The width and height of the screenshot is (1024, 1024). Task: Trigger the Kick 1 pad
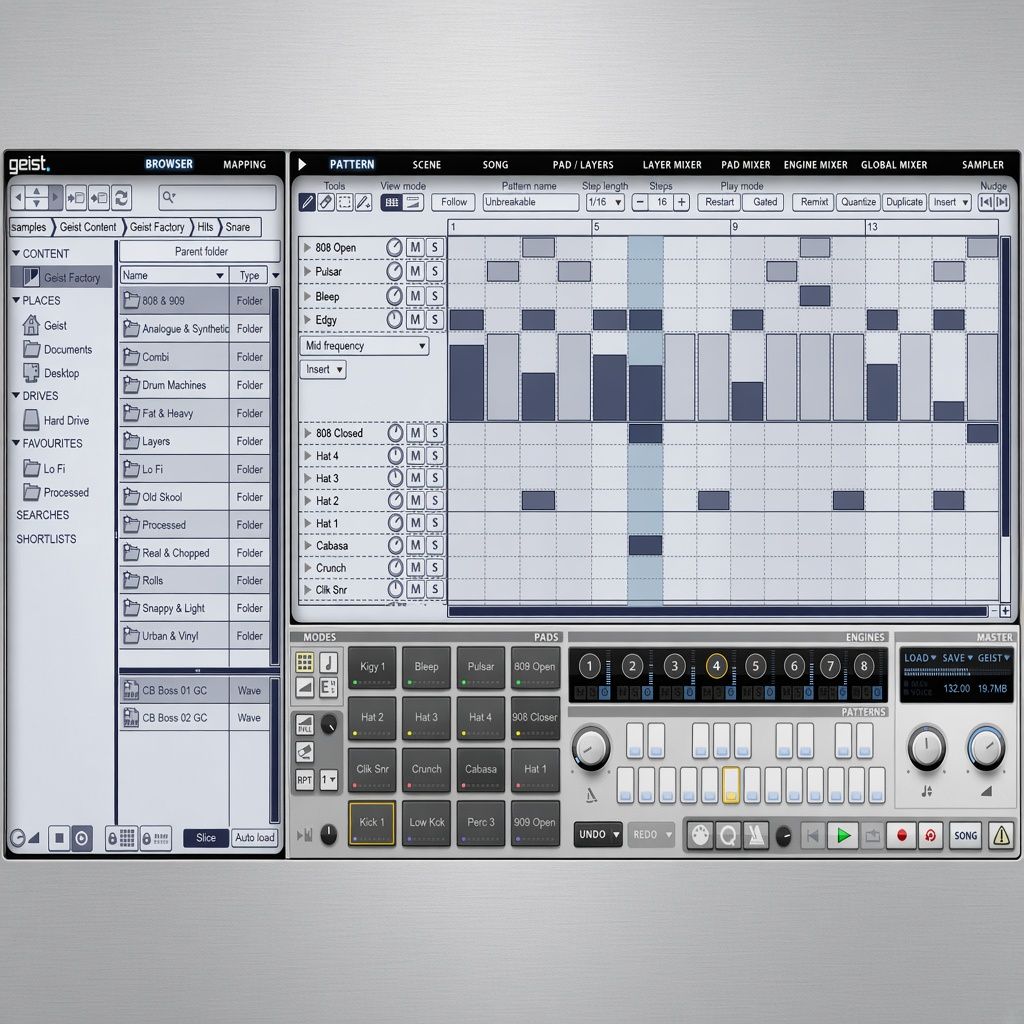click(372, 823)
